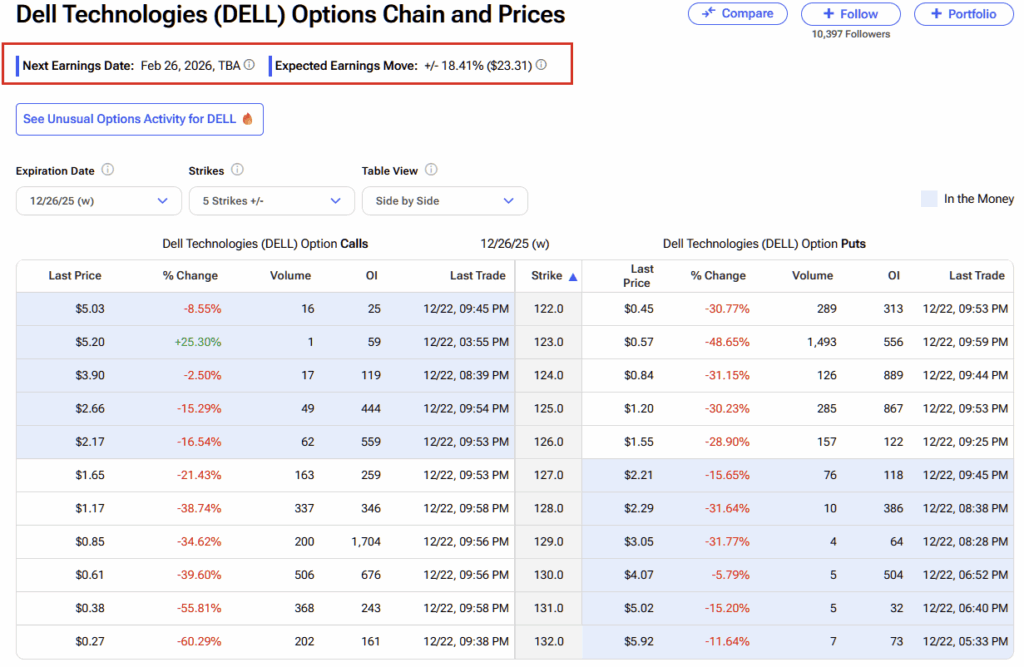The height and width of the screenshot is (667, 1024).
Task: Click the info icon beside Expected Earnings Move
Action: click(x=541, y=65)
